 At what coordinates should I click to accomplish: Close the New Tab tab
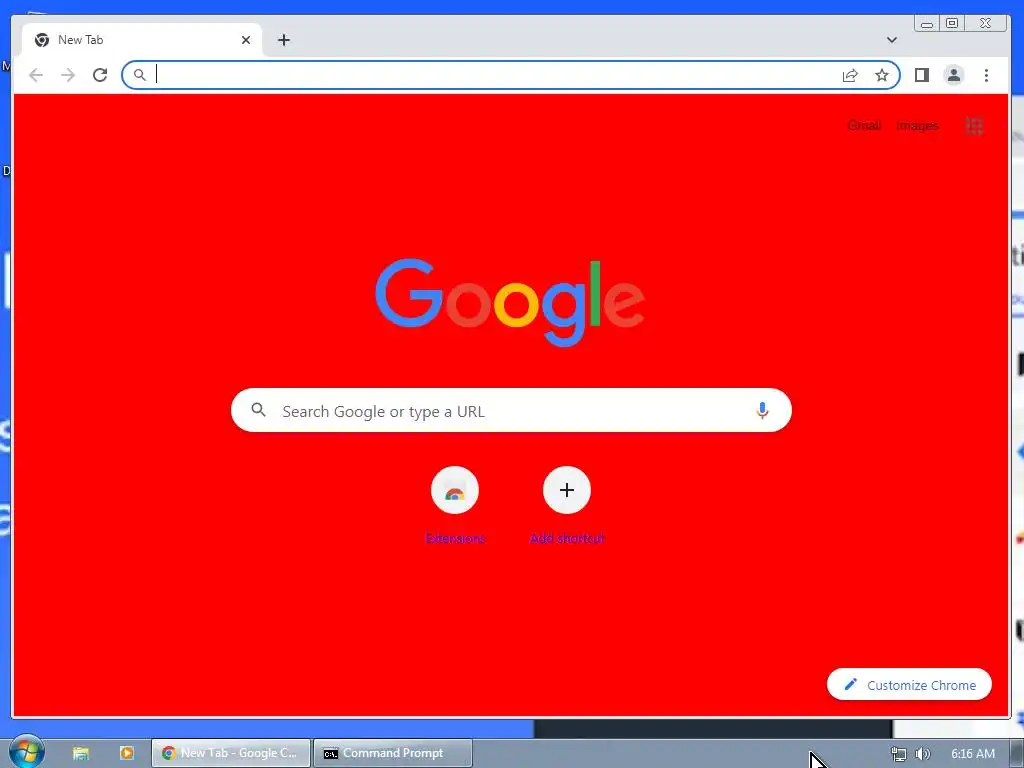(x=246, y=40)
